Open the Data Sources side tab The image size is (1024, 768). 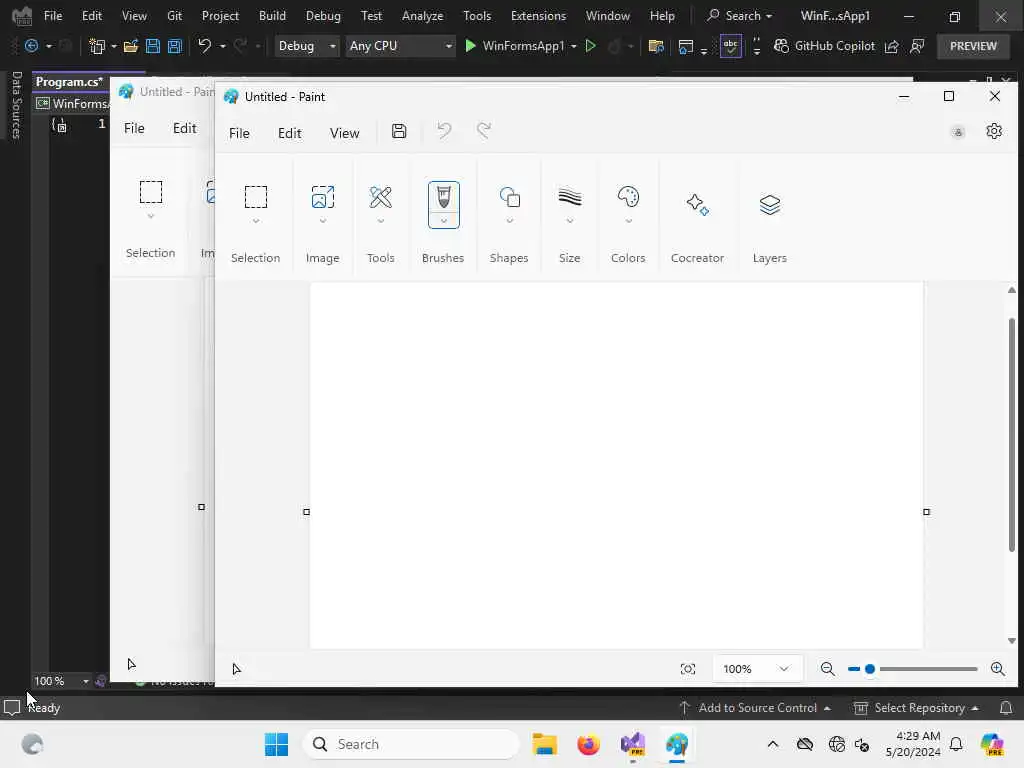click(16, 104)
